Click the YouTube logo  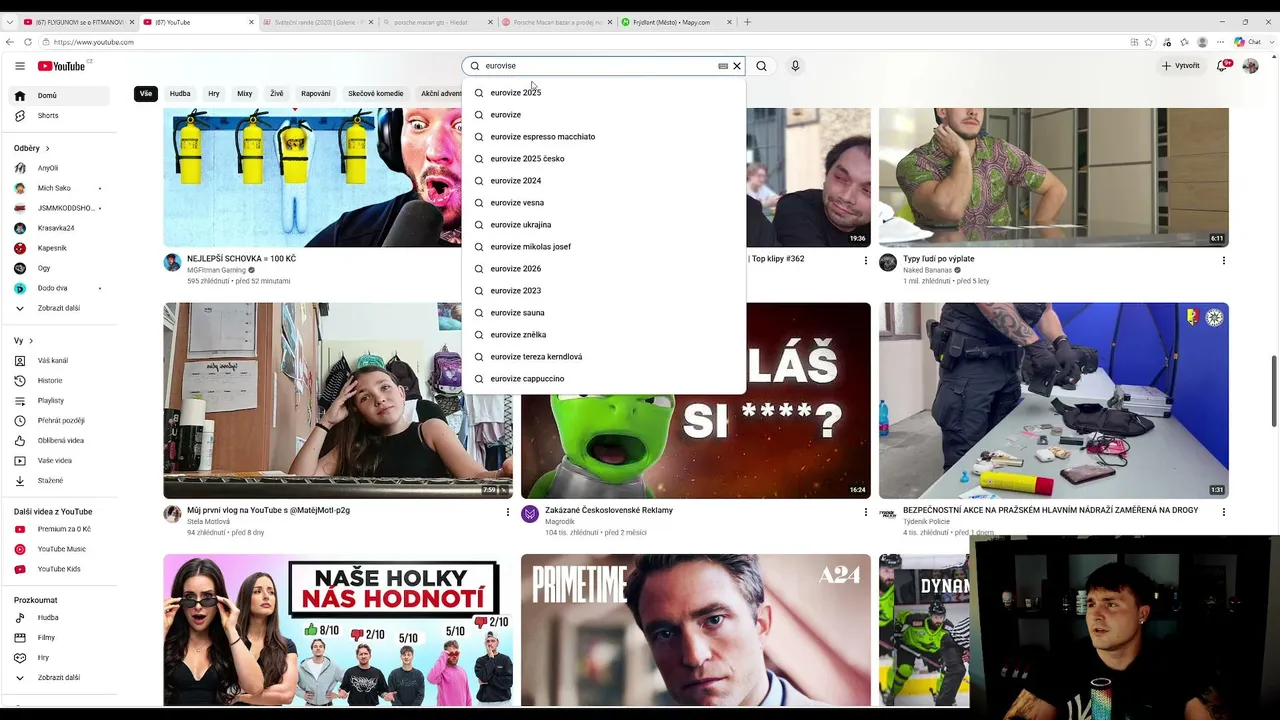[x=62, y=66]
